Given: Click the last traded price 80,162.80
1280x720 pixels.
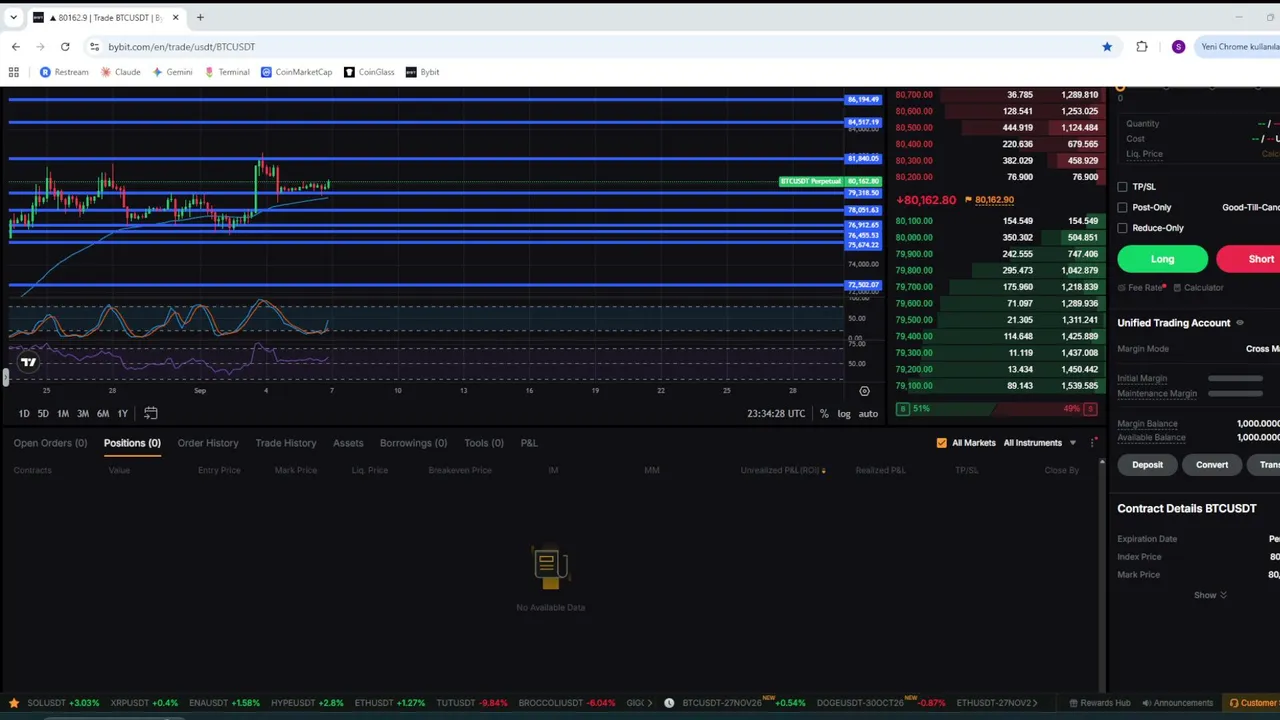Looking at the screenshot, I should pyautogui.click(x=926, y=200).
